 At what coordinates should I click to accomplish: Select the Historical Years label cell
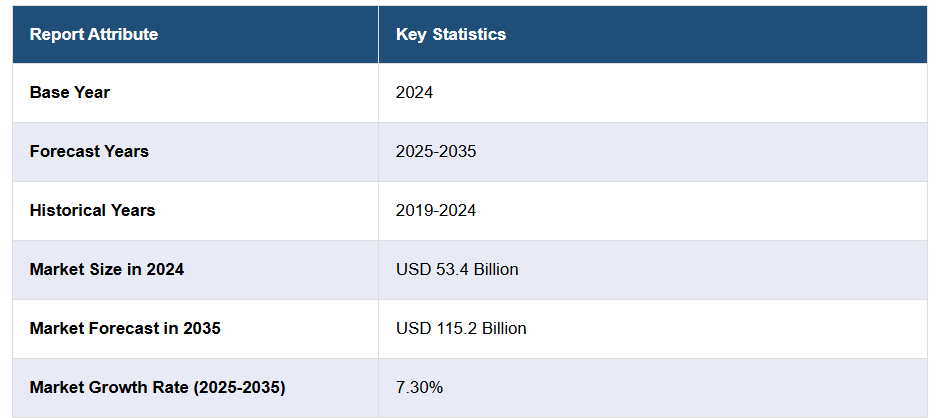(x=92, y=210)
